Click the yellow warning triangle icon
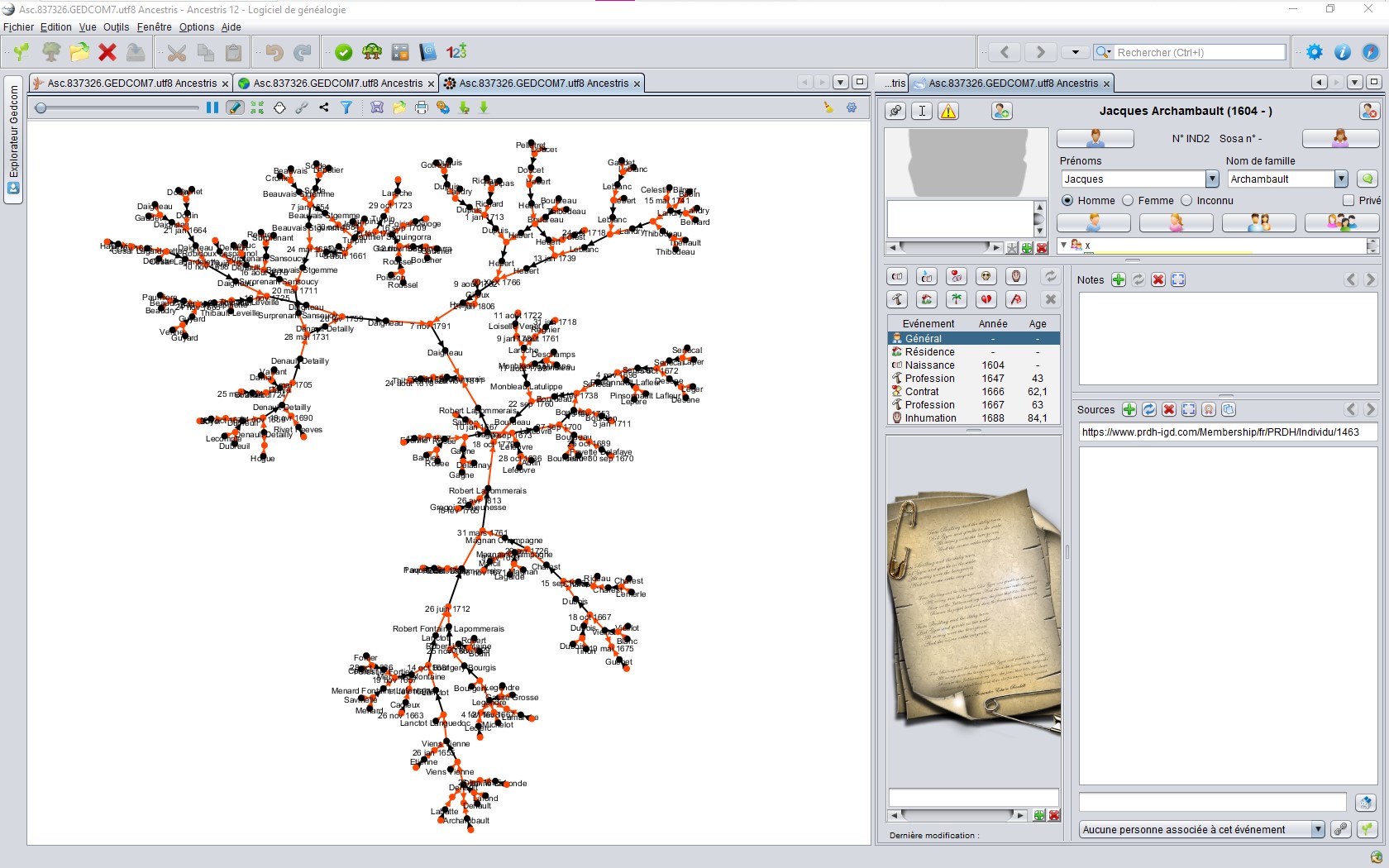1389x868 pixels. pos(948,112)
